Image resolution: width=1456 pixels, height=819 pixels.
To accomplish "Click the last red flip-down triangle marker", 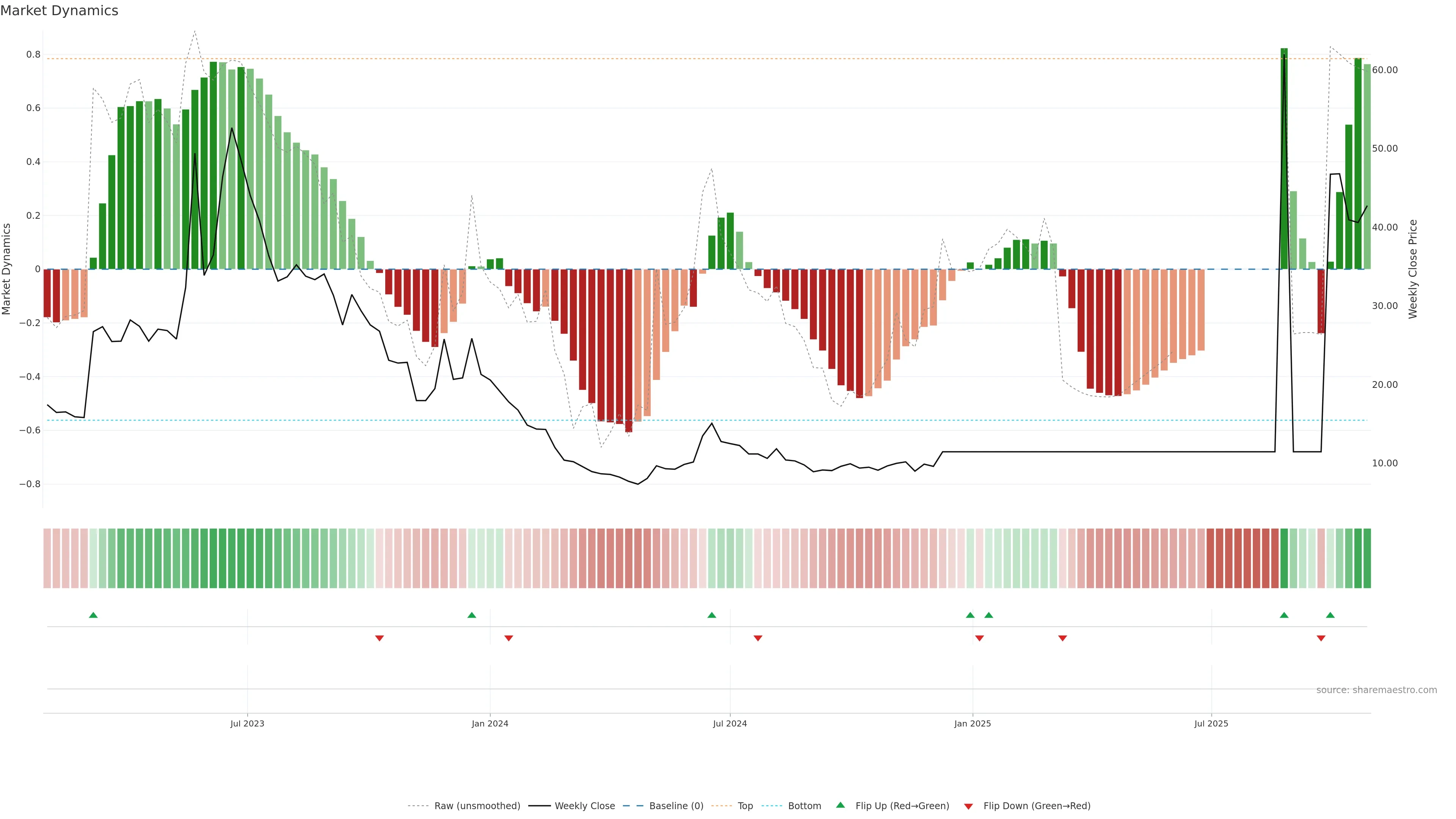I will tap(1321, 638).
